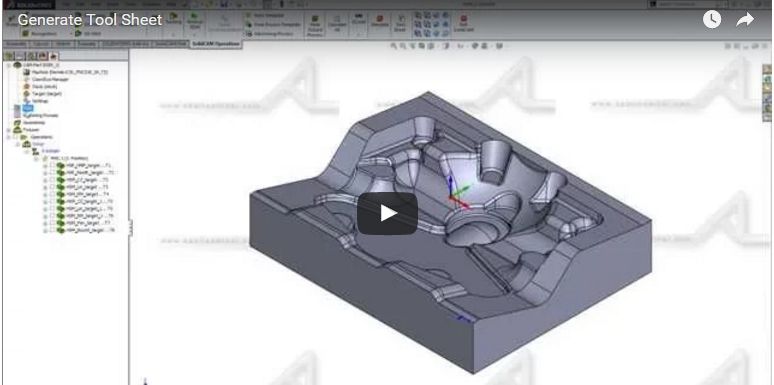Click the Exit SolidCAM icon
Viewport: 774px width, 385px height.
tap(463, 23)
